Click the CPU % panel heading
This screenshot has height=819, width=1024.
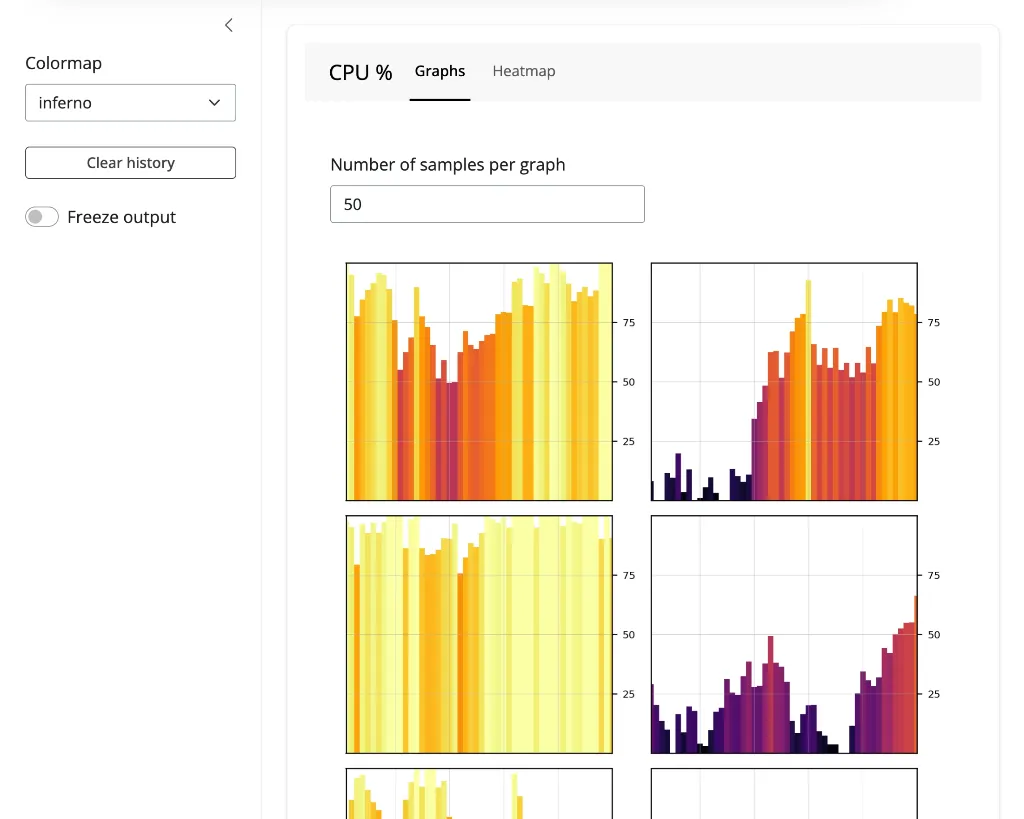(x=360, y=72)
